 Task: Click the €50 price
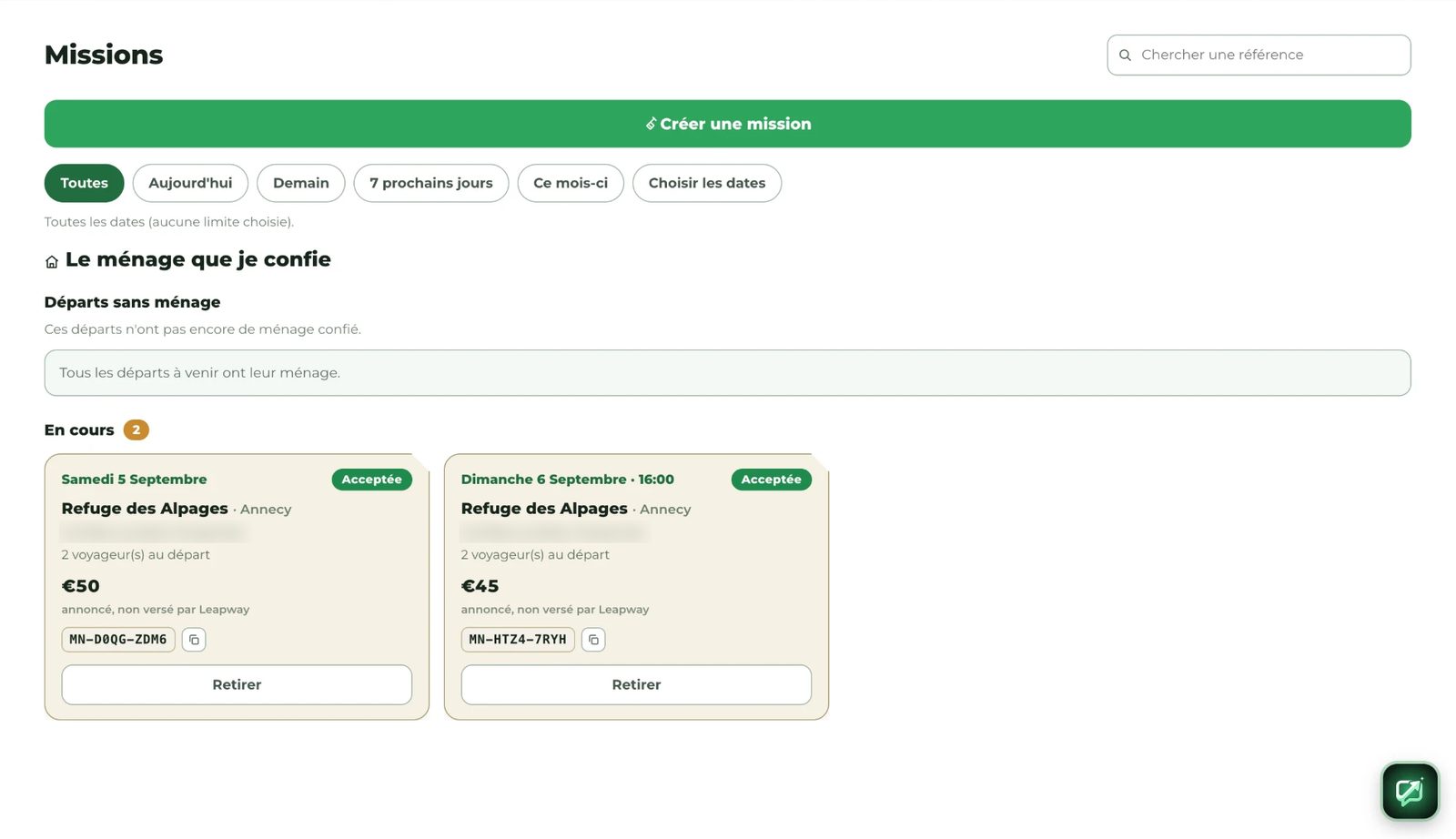click(x=80, y=586)
